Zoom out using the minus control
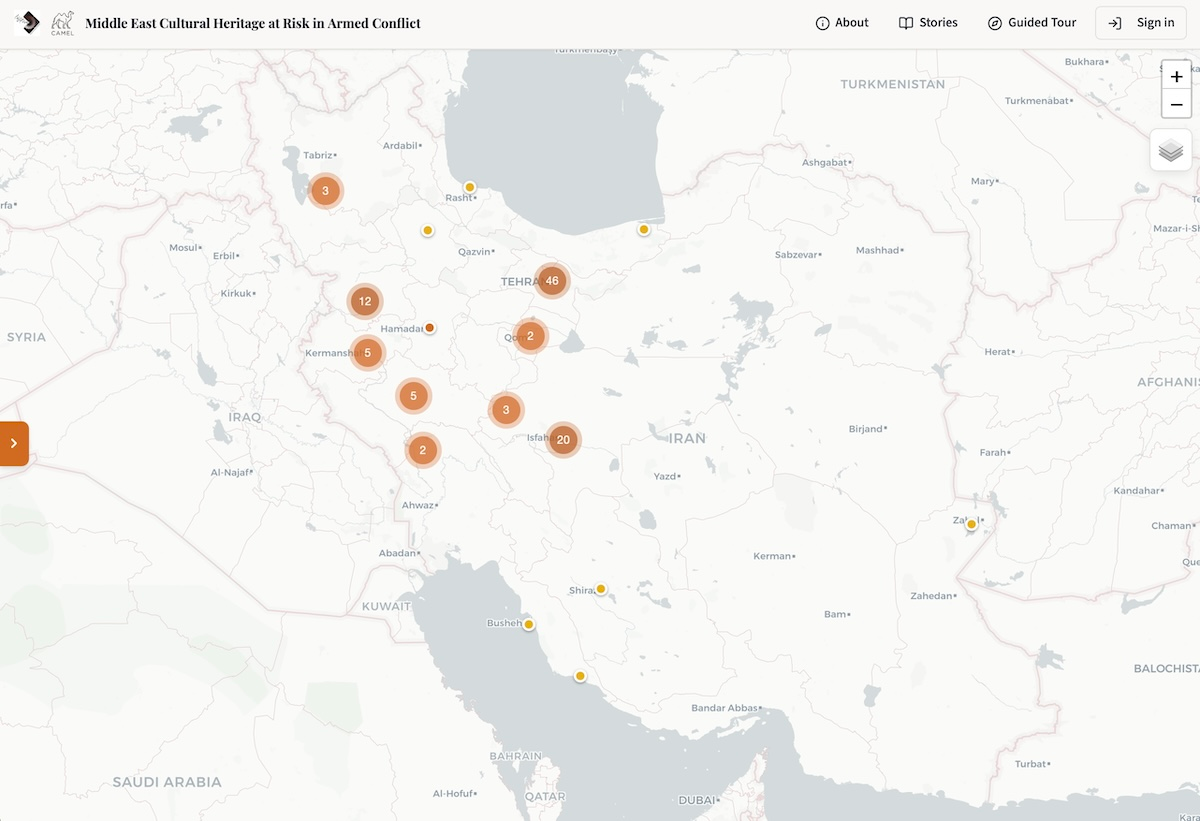This screenshot has width=1200, height=821. click(x=1176, y=104)
